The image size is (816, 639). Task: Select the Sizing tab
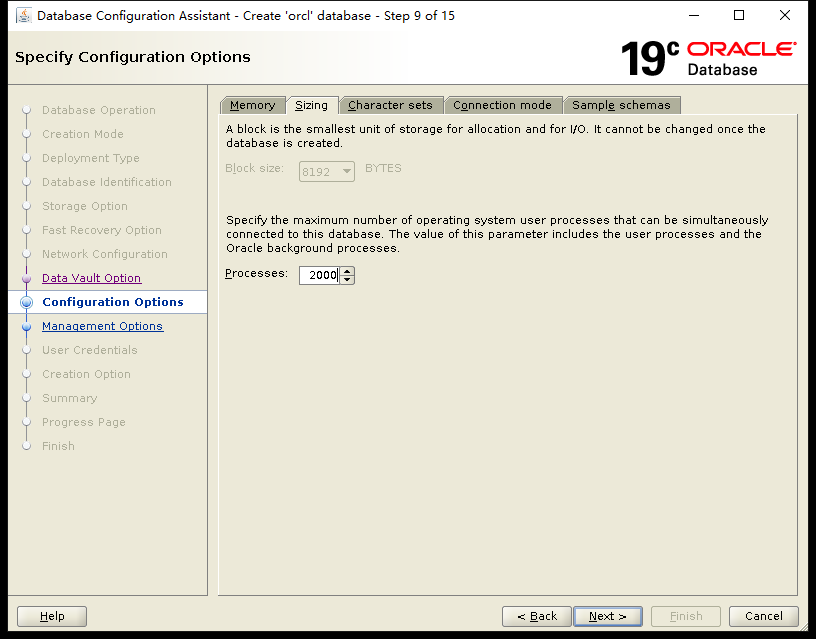point(312,105)
